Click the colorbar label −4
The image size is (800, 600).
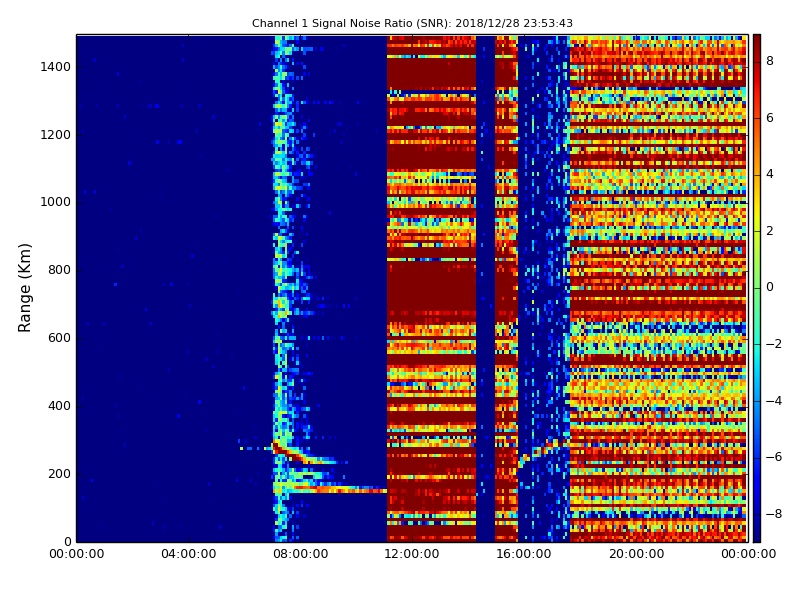pos(774,401)
